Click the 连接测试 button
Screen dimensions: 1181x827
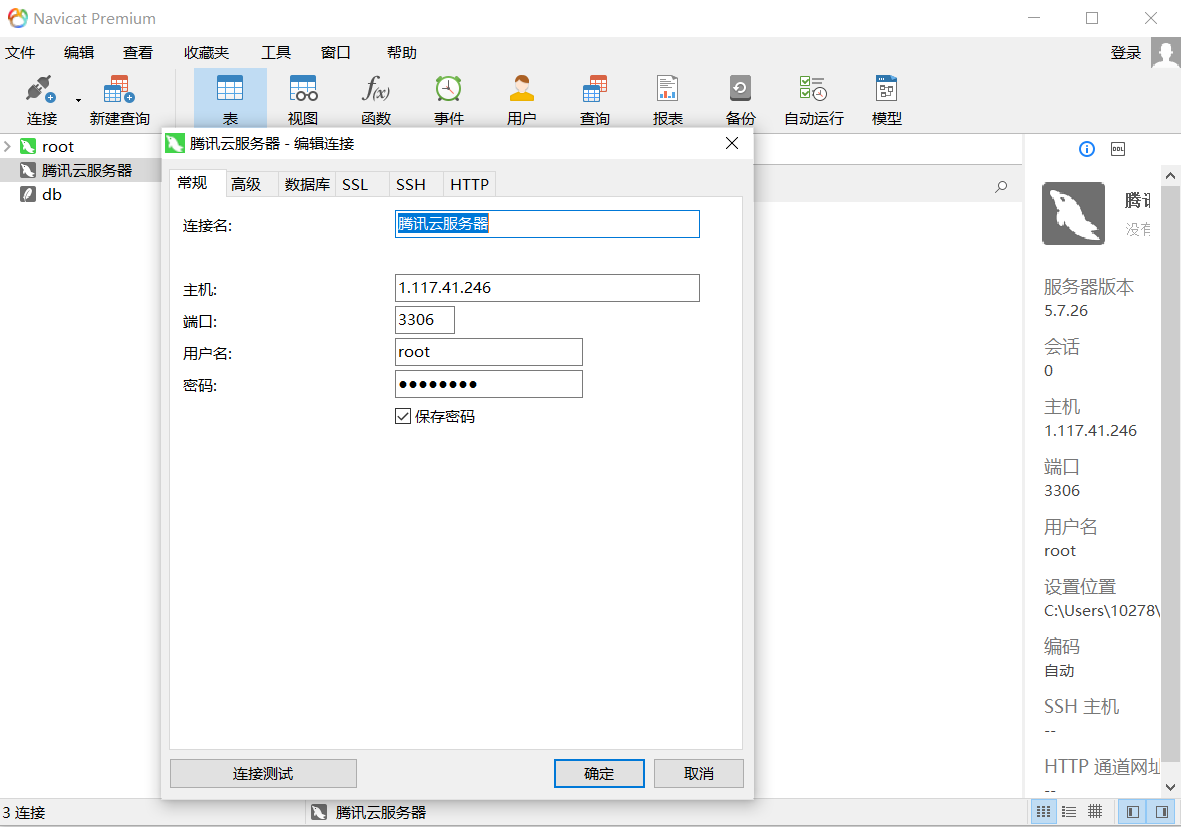pyautogui.click(x=263, y=774)
